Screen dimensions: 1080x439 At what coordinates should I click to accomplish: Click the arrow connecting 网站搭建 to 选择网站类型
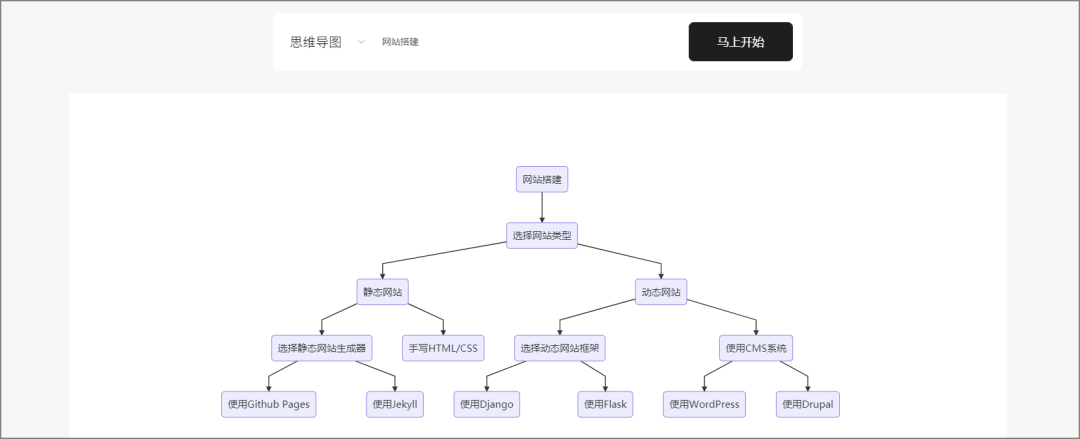pyautogui.click(x=542, y=207)
